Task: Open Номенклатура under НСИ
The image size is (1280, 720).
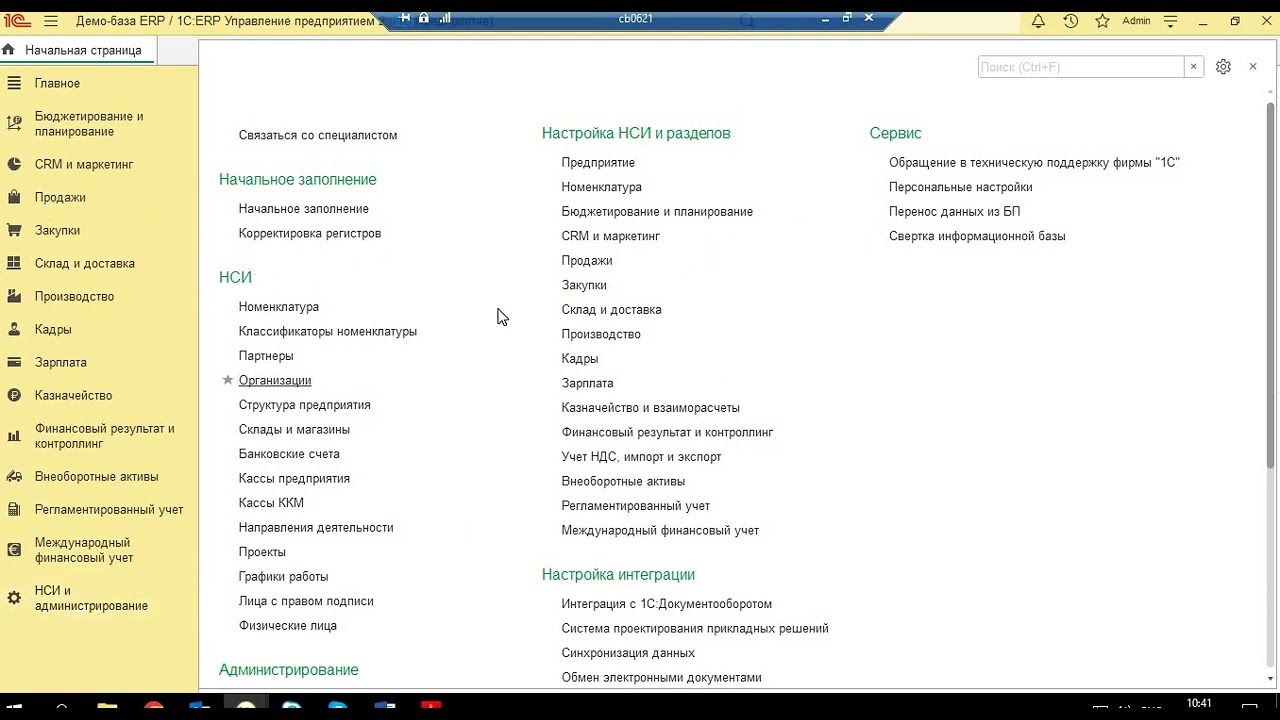Action: 279,307
